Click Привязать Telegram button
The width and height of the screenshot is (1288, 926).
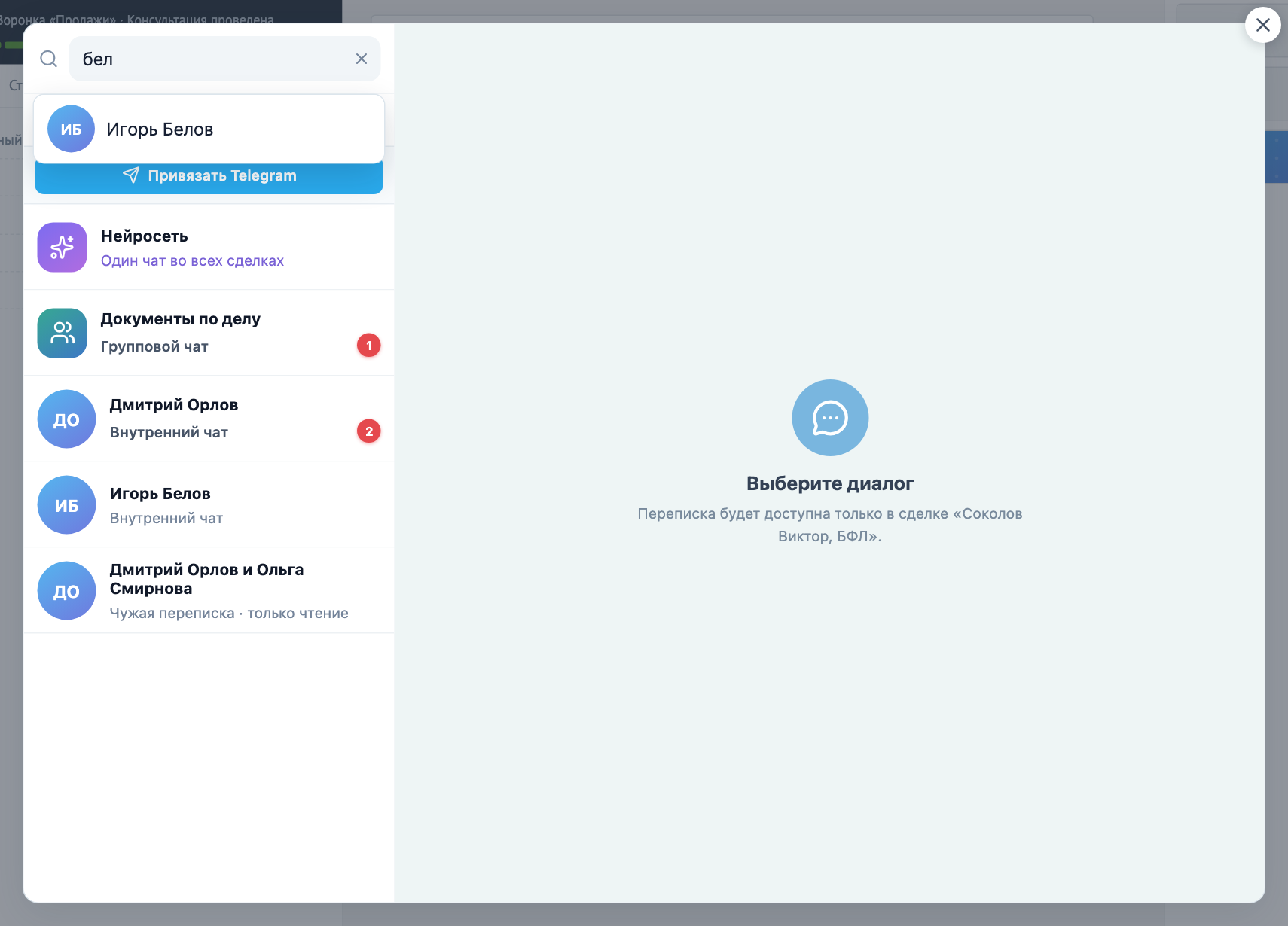click(209, 176)
